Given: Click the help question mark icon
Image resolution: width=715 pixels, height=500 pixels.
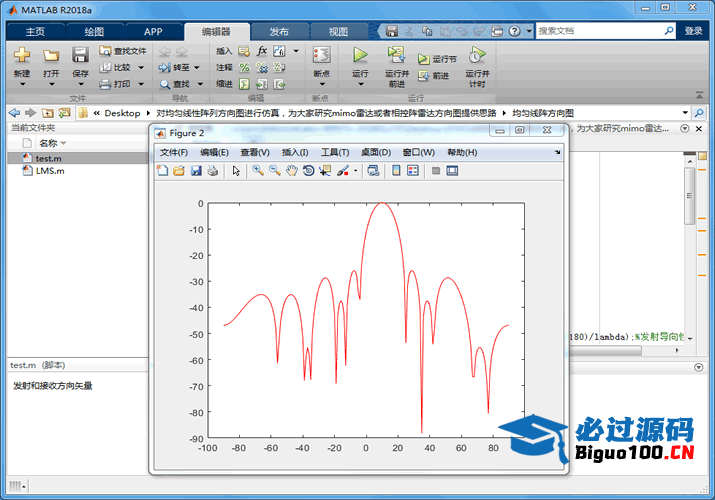Looking at the screenshot, I should click(x=515, y=31).
